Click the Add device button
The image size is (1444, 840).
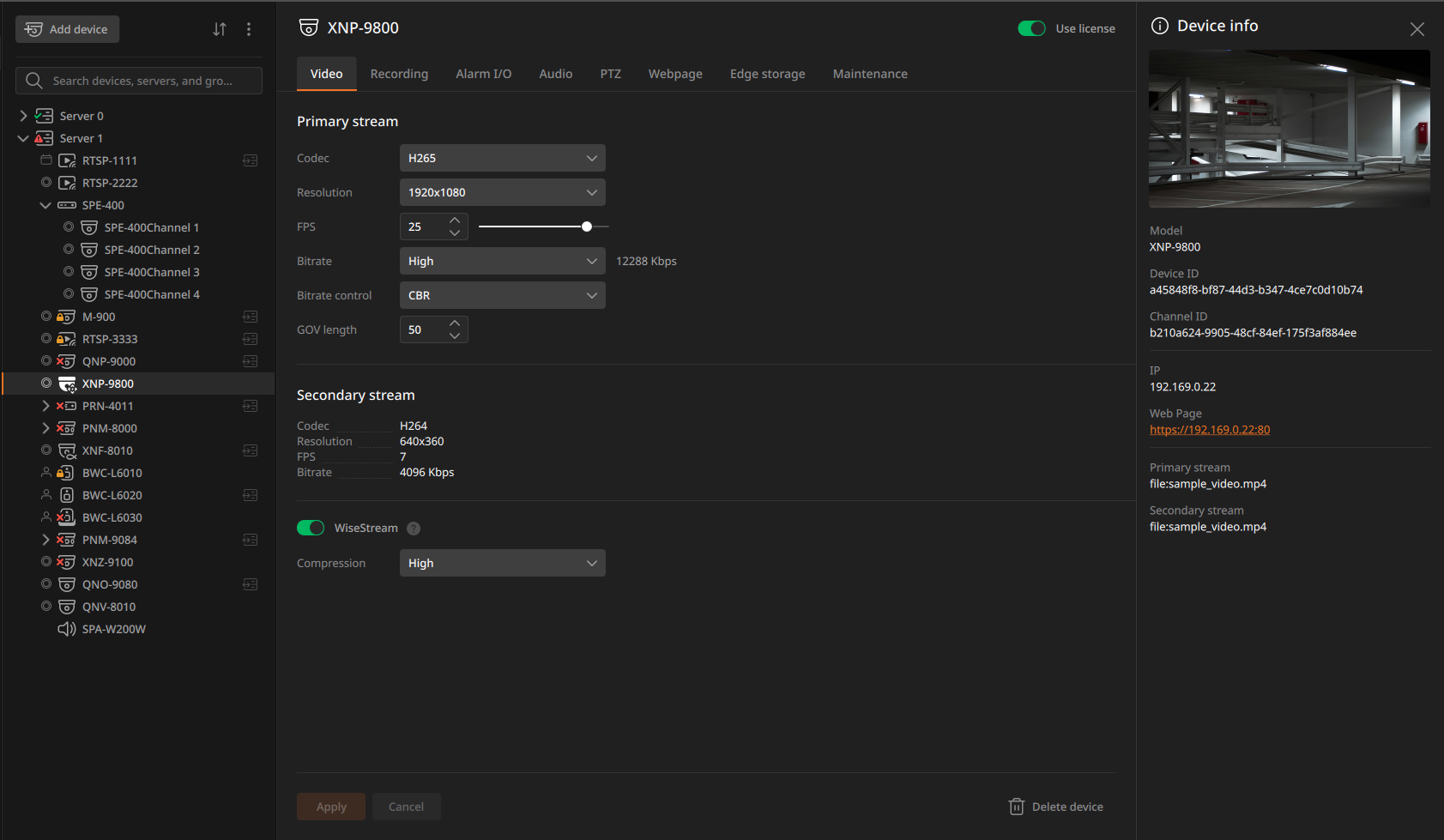click(67, 29)
